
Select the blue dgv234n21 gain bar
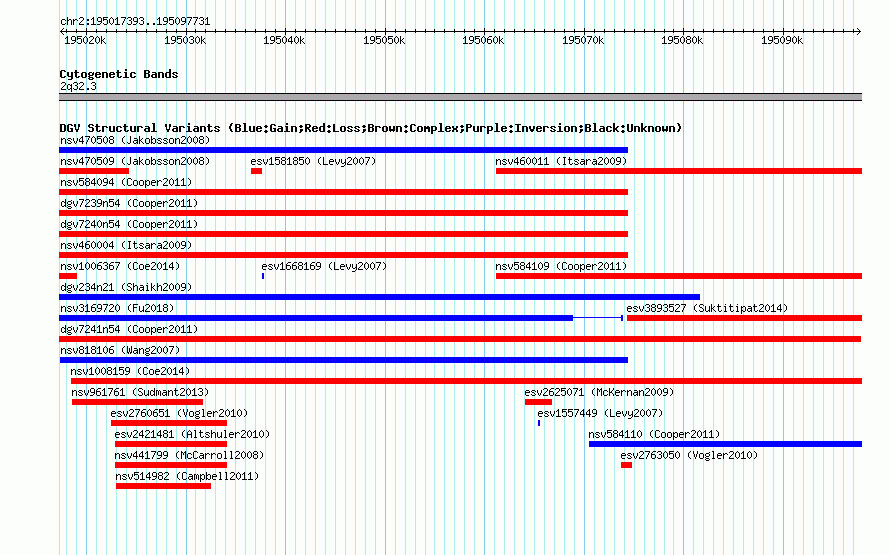pos(380,297)
